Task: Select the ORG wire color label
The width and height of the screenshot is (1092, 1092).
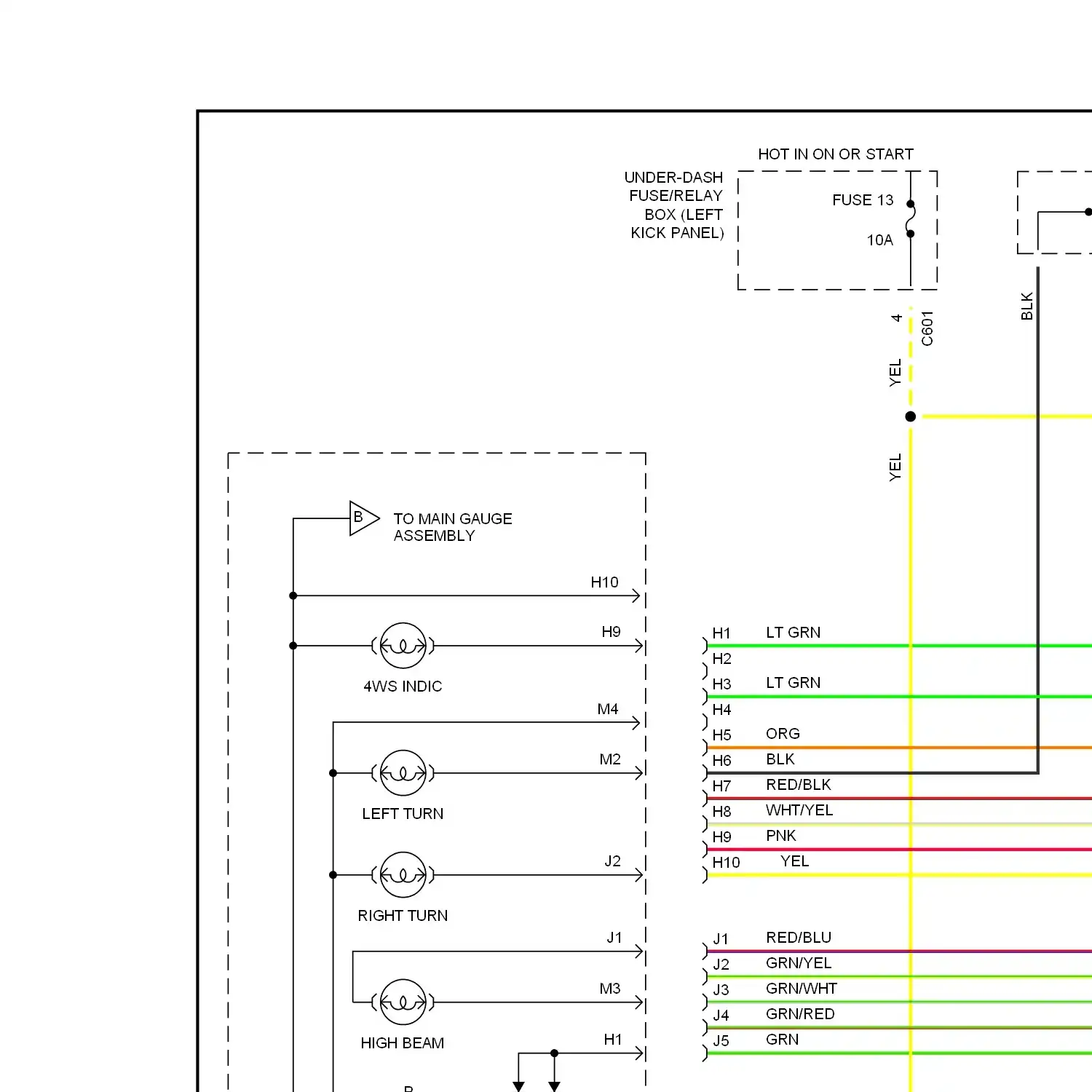Action: [x=783, y=734]
